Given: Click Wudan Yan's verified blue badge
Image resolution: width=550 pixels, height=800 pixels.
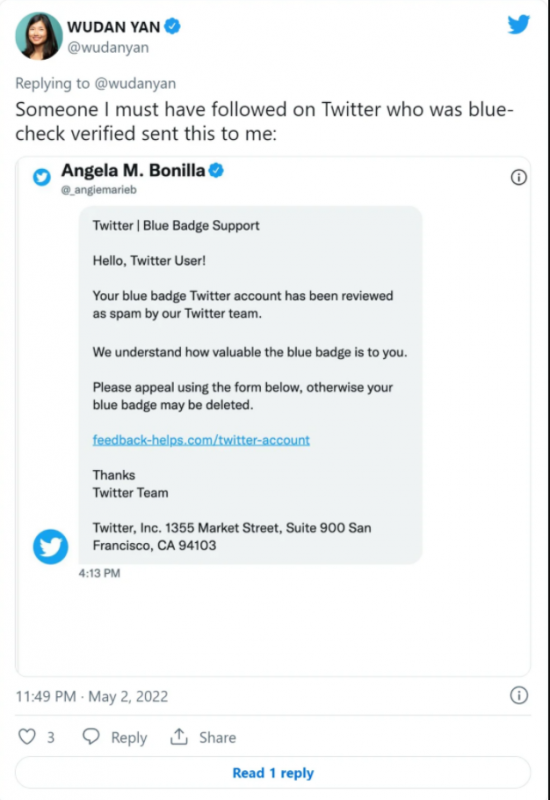Looking at the screenshot, I should click(x=172, y=26).
